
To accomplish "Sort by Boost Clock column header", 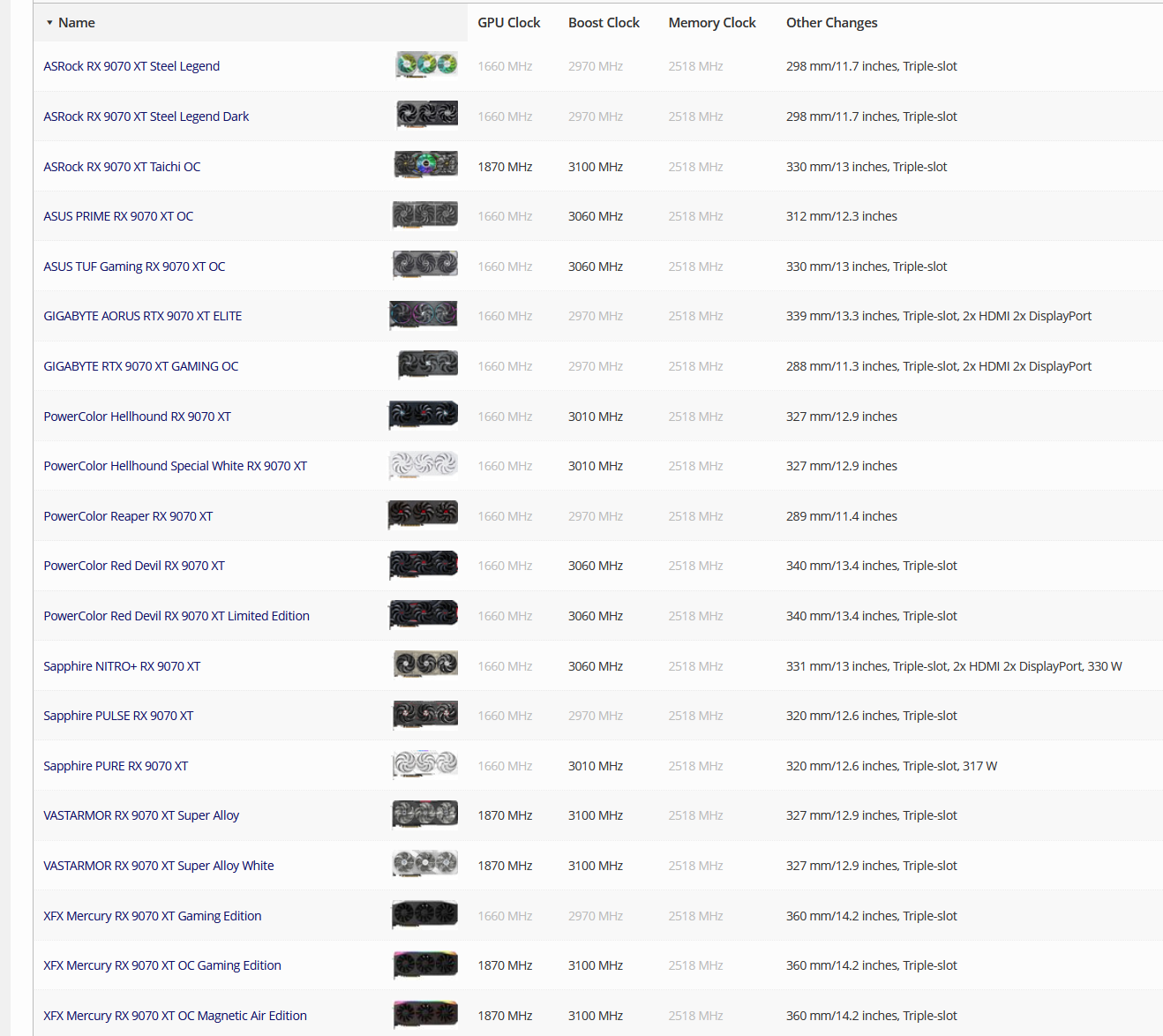I will point(604,23).
